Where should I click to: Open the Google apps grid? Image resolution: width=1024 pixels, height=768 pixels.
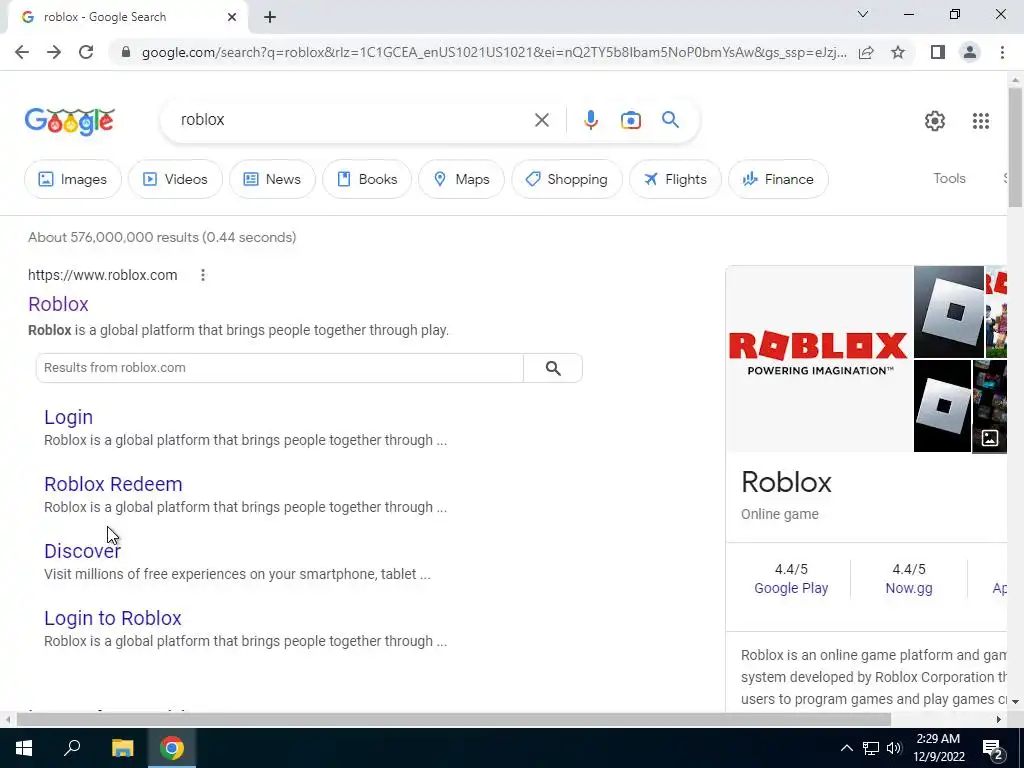coord(980,121)
